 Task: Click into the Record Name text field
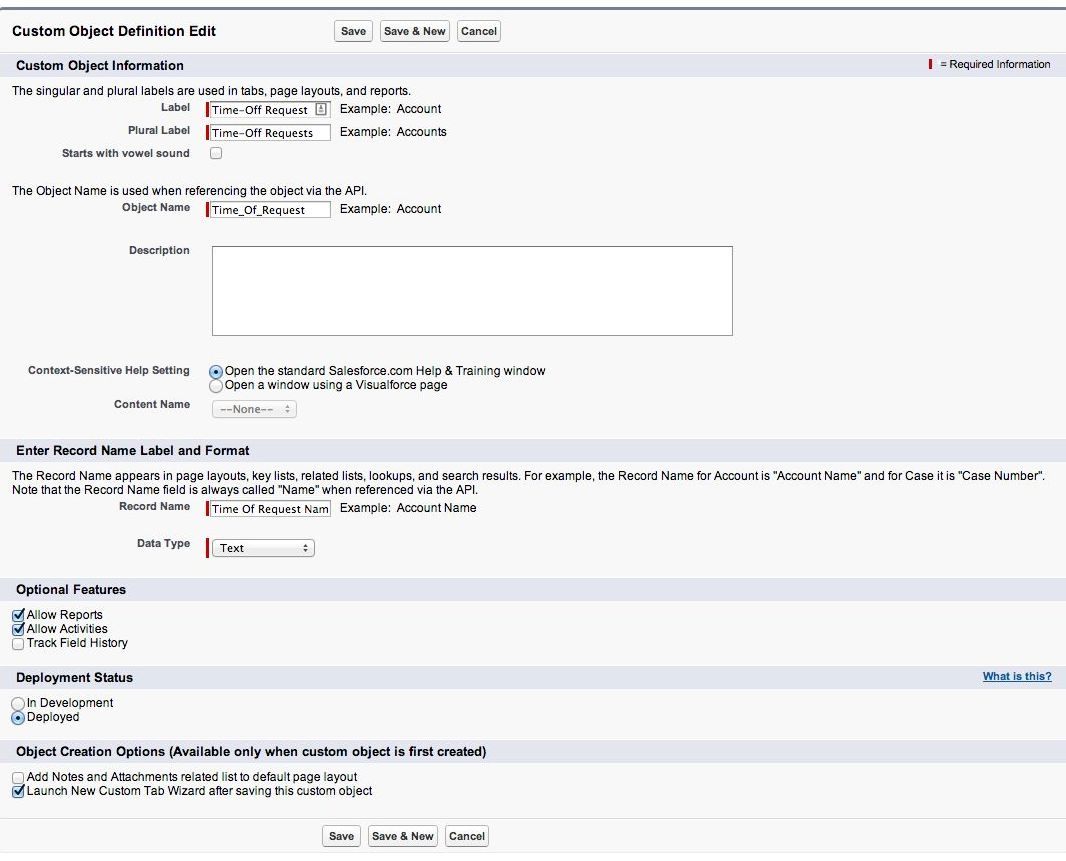[269, 509]
